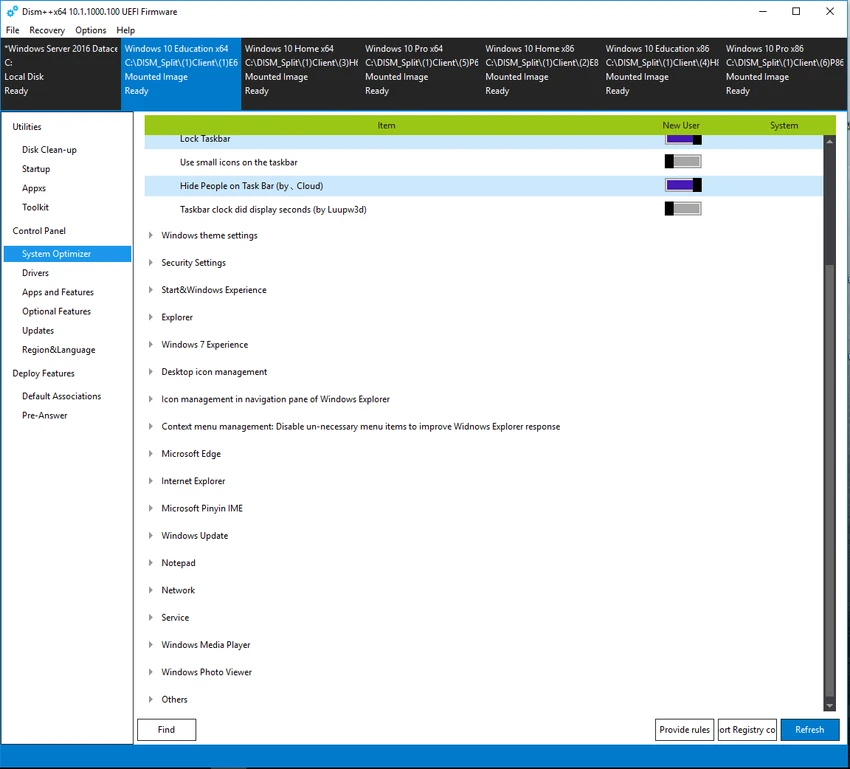Expand the Windows Update group
The width and height of the screenshot is (850, 769).
151,535
